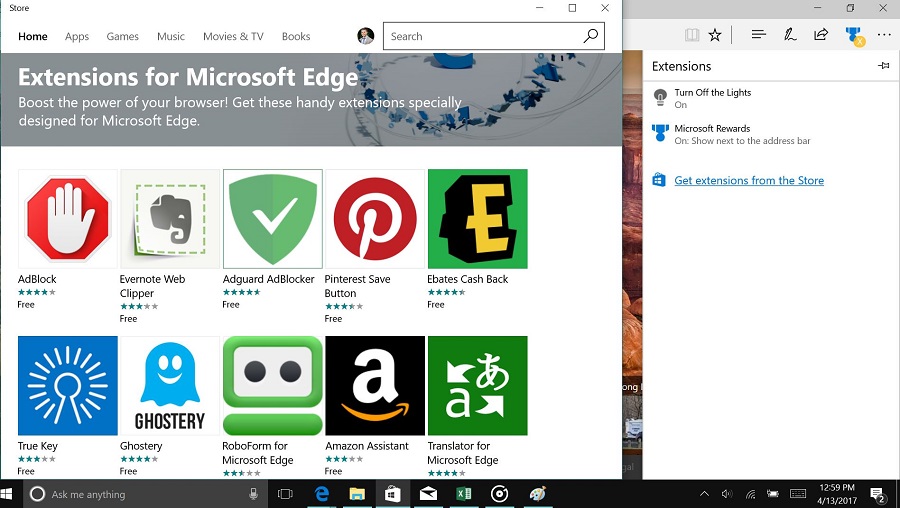
Task: Open Edge Hub menu icon
Action: pos(759,34)
